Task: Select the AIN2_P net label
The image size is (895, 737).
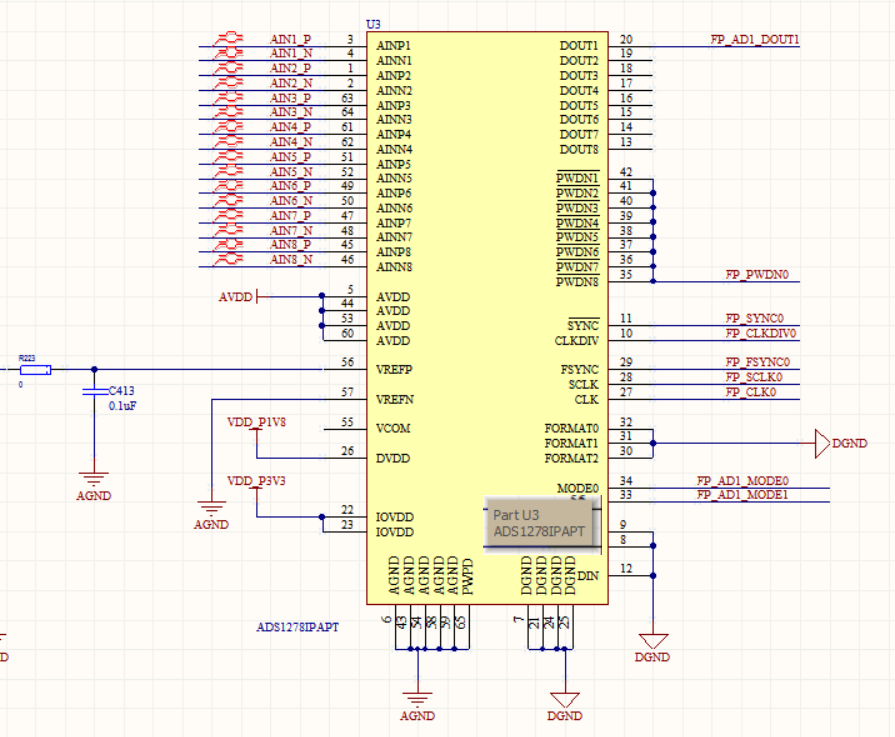Action: pos(291,69)
